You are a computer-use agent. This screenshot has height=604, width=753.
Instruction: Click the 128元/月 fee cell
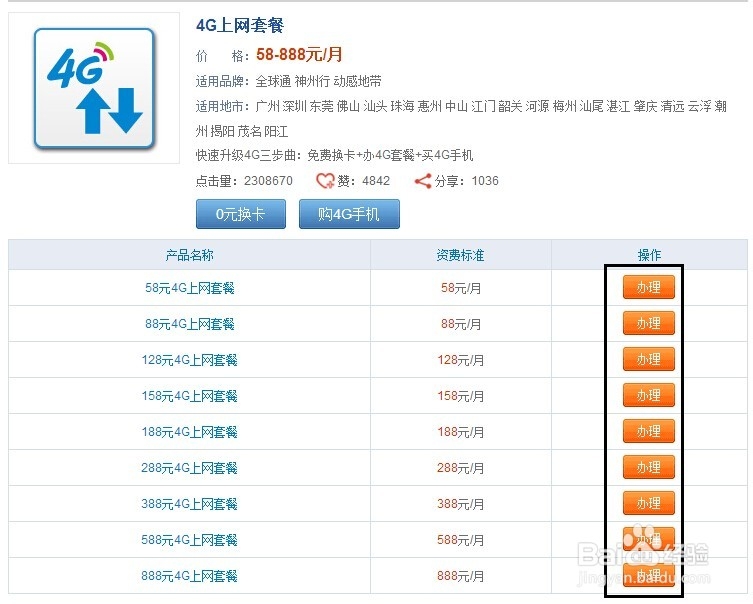(461, 360)
